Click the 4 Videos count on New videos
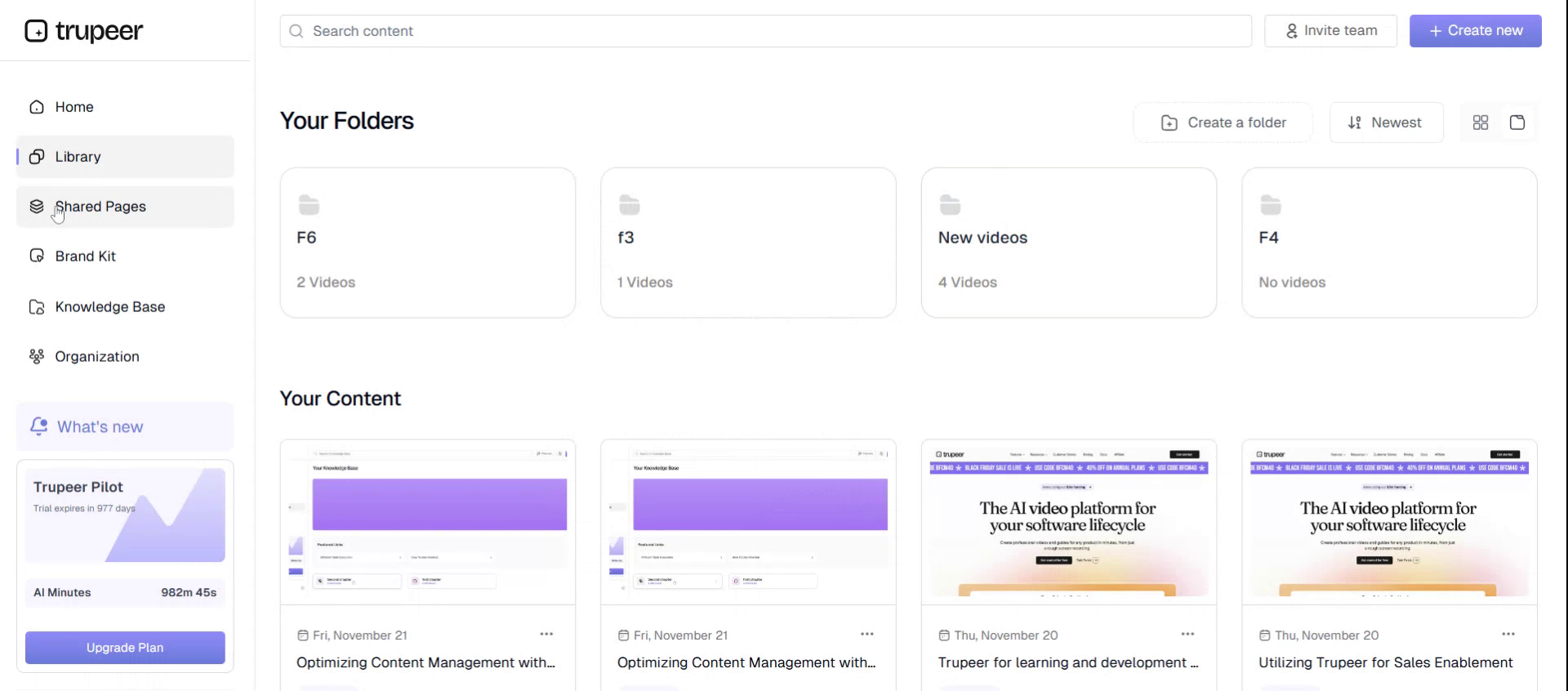The width and height of the screenshot is (1568, 691). [x=968, y=283]
